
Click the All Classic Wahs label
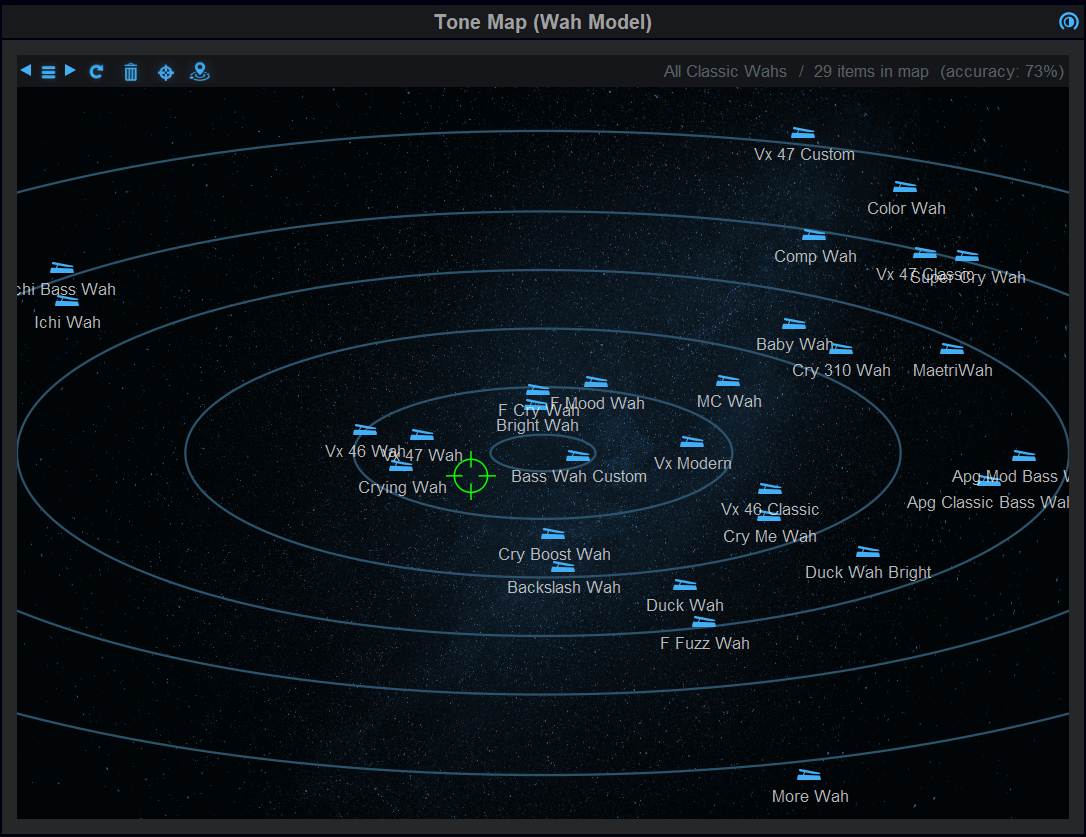click(x=724, y=72)
